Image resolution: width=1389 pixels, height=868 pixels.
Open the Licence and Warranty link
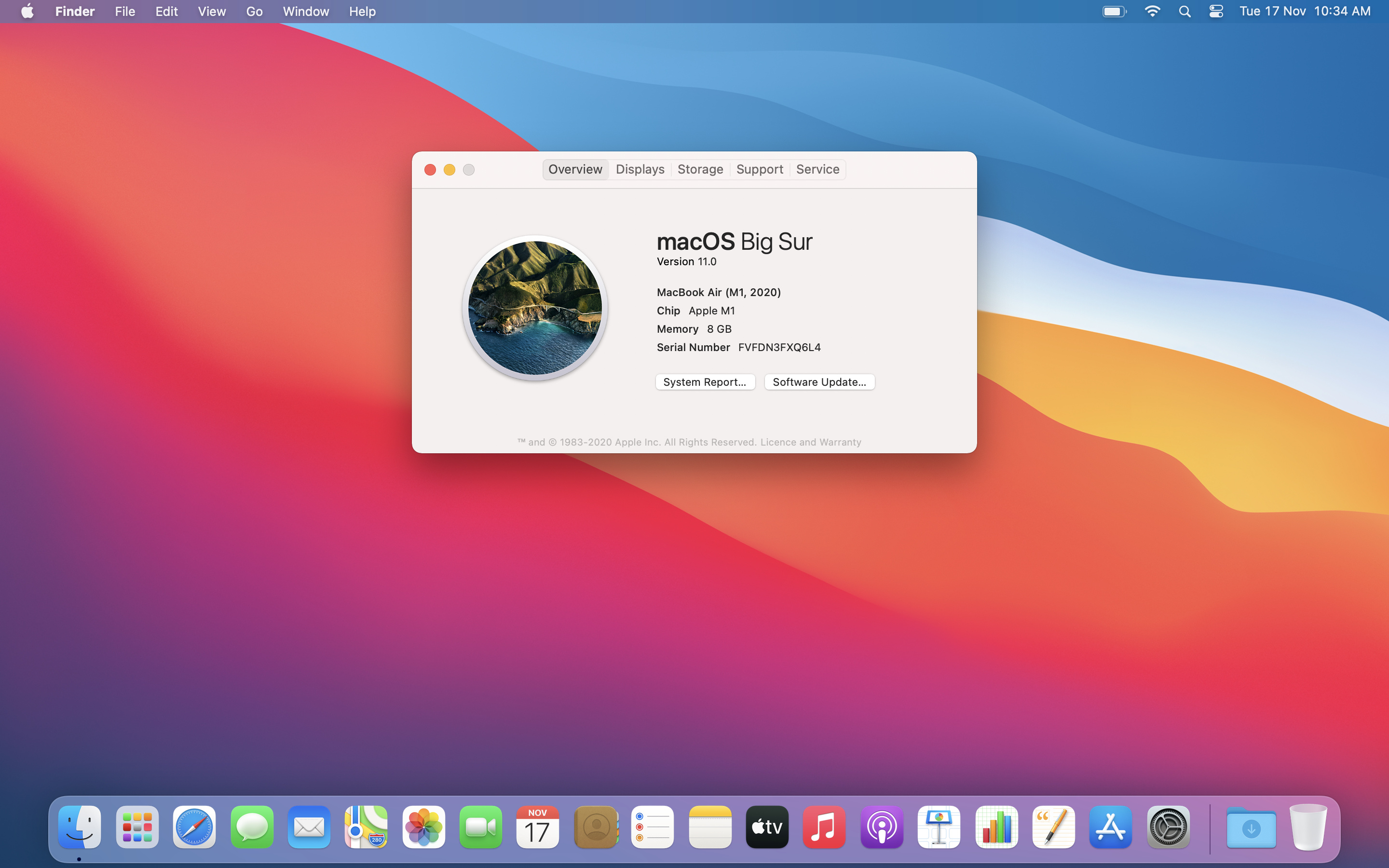810,442
